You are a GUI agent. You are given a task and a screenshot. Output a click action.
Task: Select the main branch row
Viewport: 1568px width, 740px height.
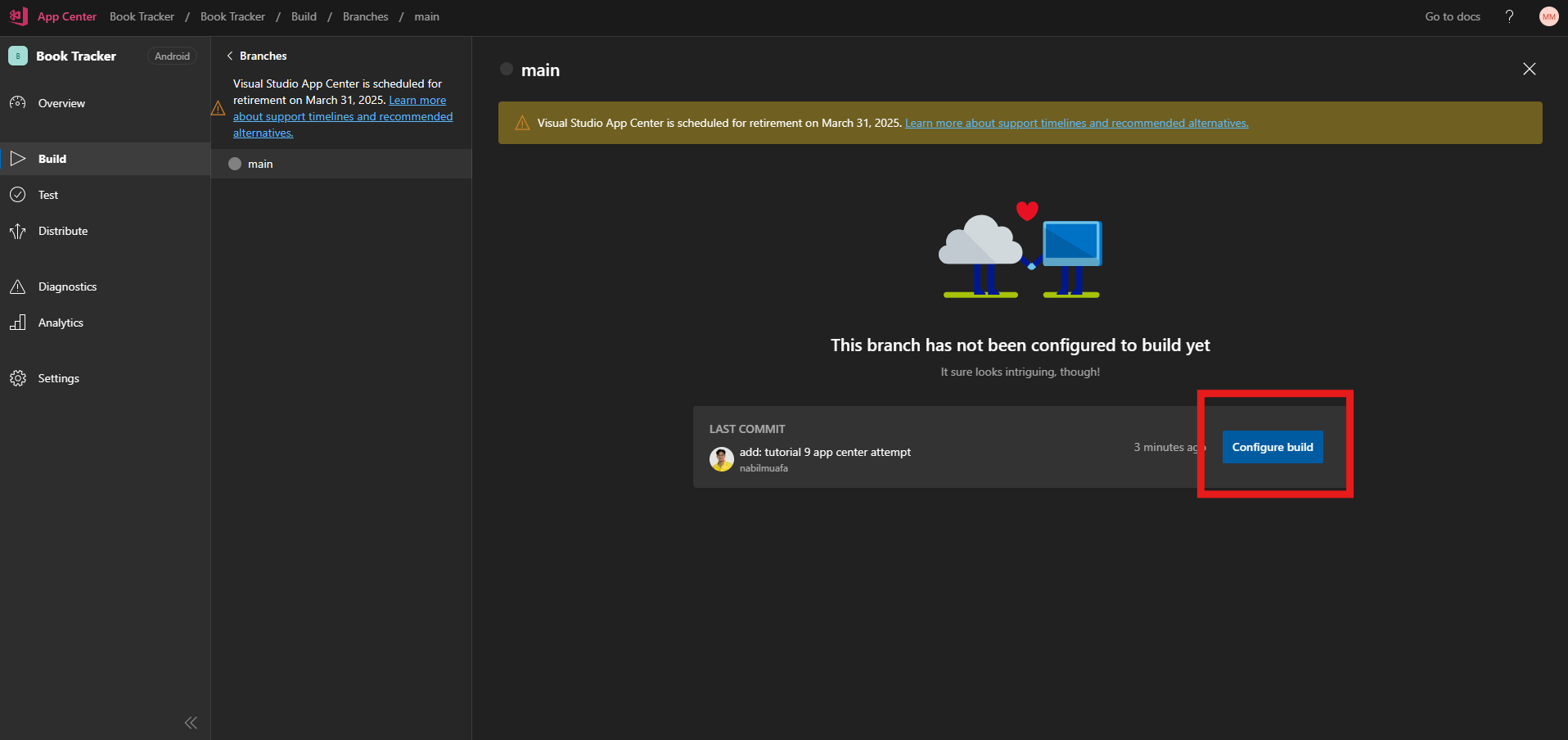pyautogui.click(x=341, y=164)
